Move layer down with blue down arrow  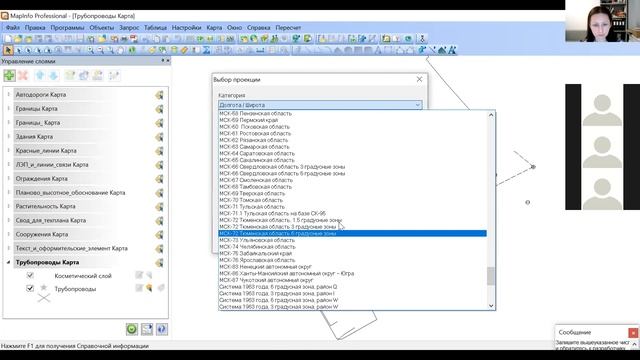click(53, 76)
